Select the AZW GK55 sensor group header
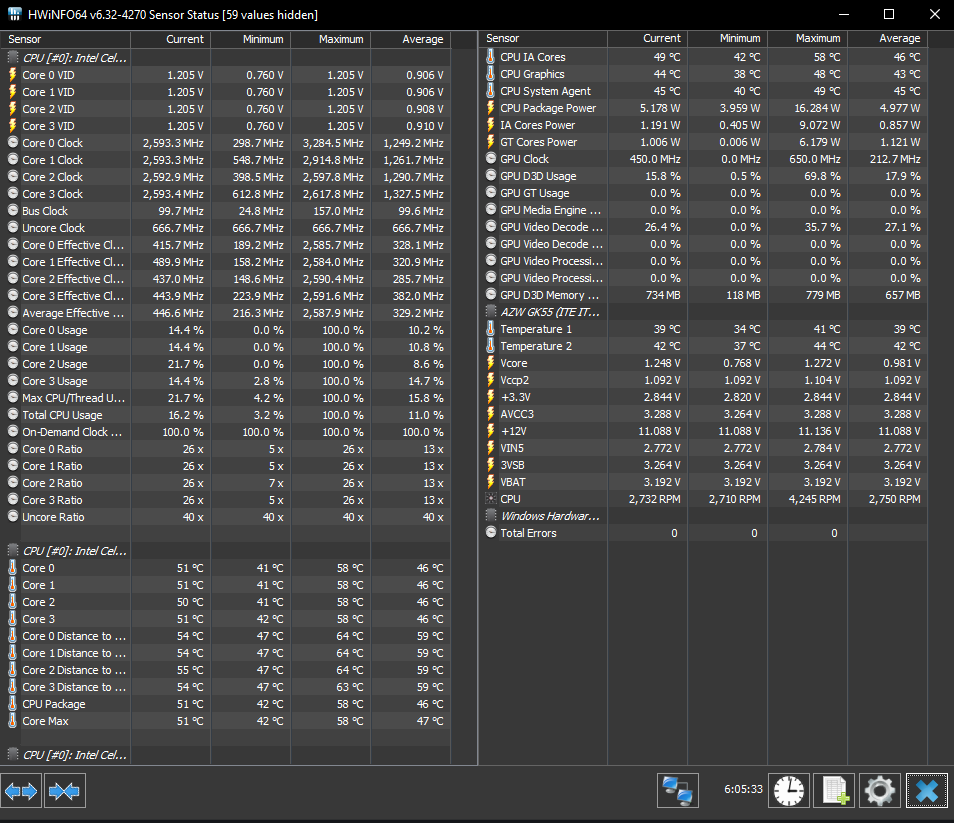954x823 pixels. click(x=550, y=312)
